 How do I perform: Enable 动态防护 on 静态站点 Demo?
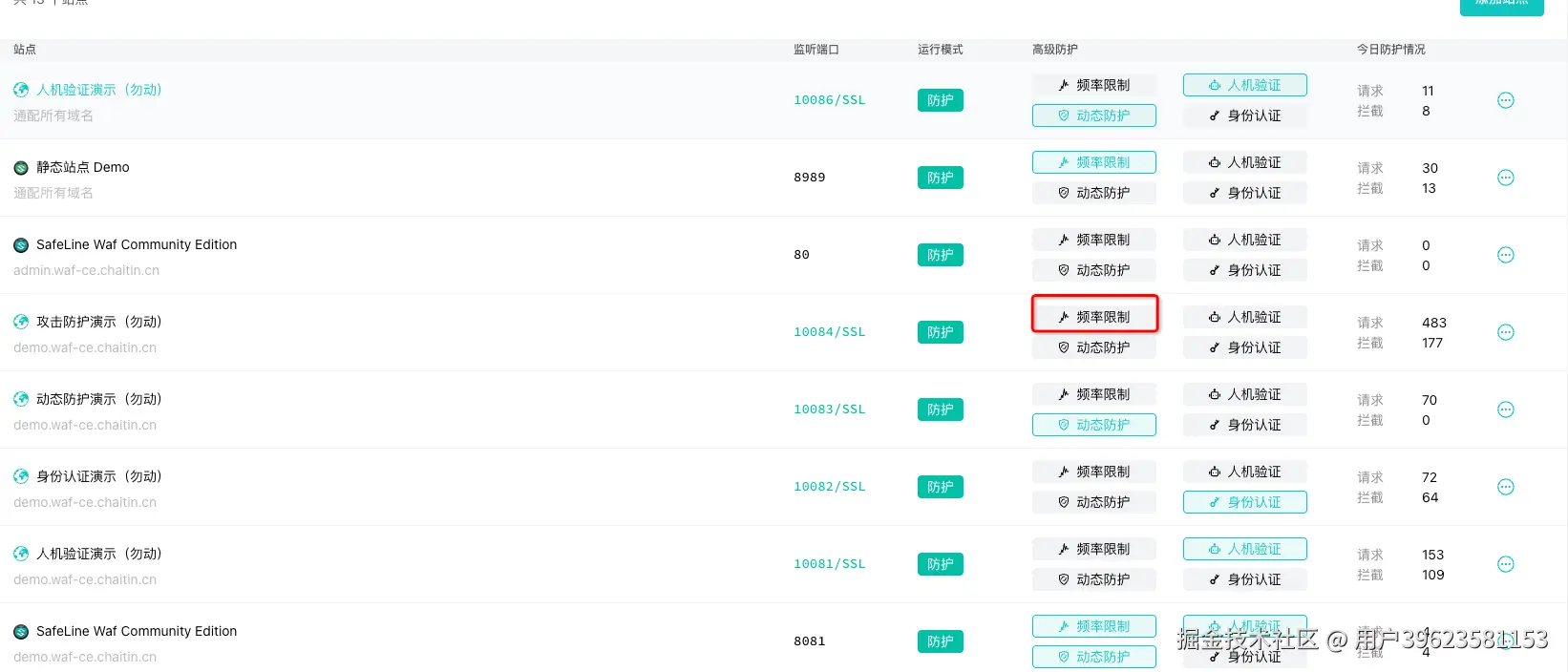tap(1094, 193)
